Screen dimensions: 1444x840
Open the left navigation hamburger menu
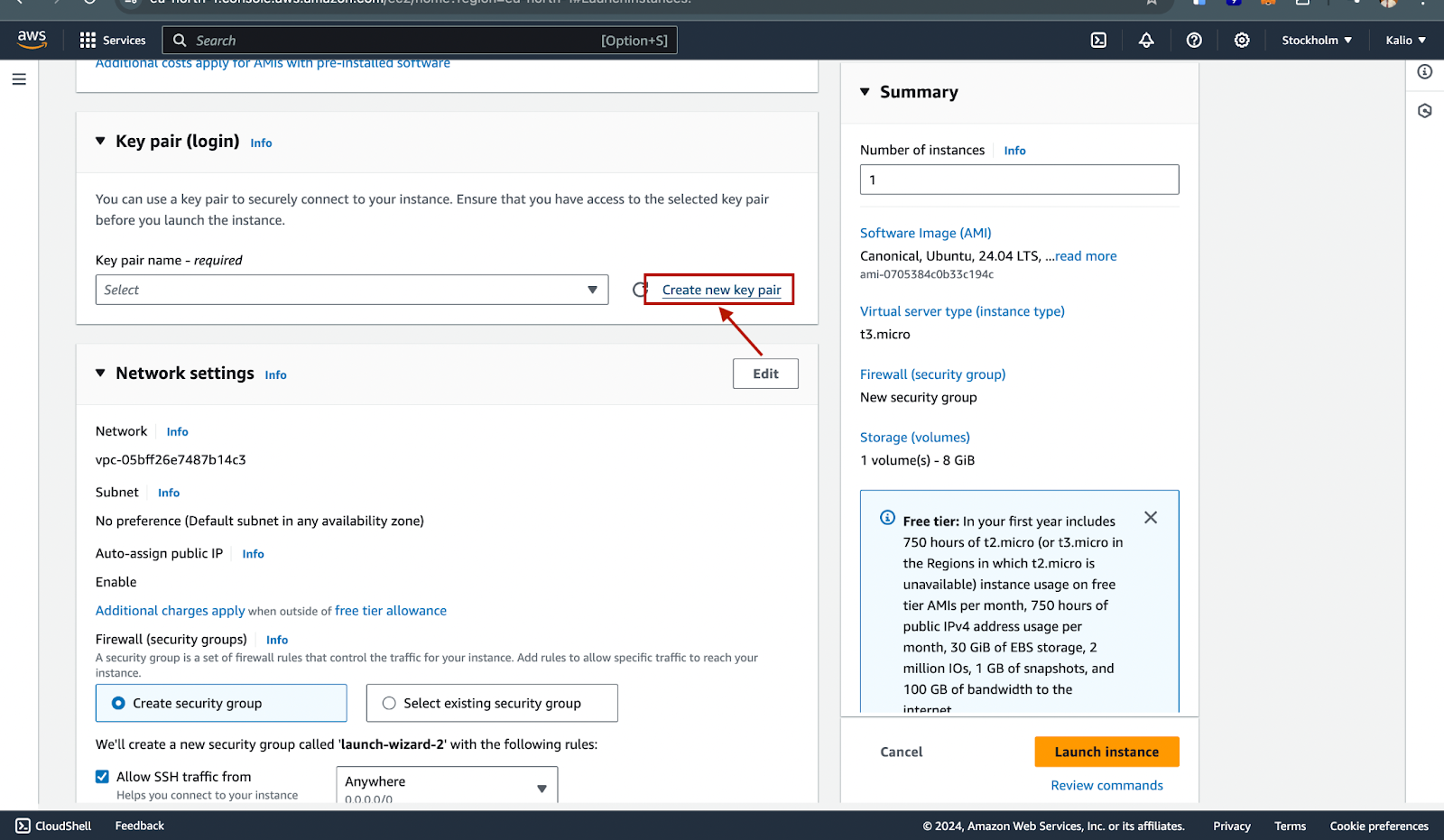coord(19,79)
